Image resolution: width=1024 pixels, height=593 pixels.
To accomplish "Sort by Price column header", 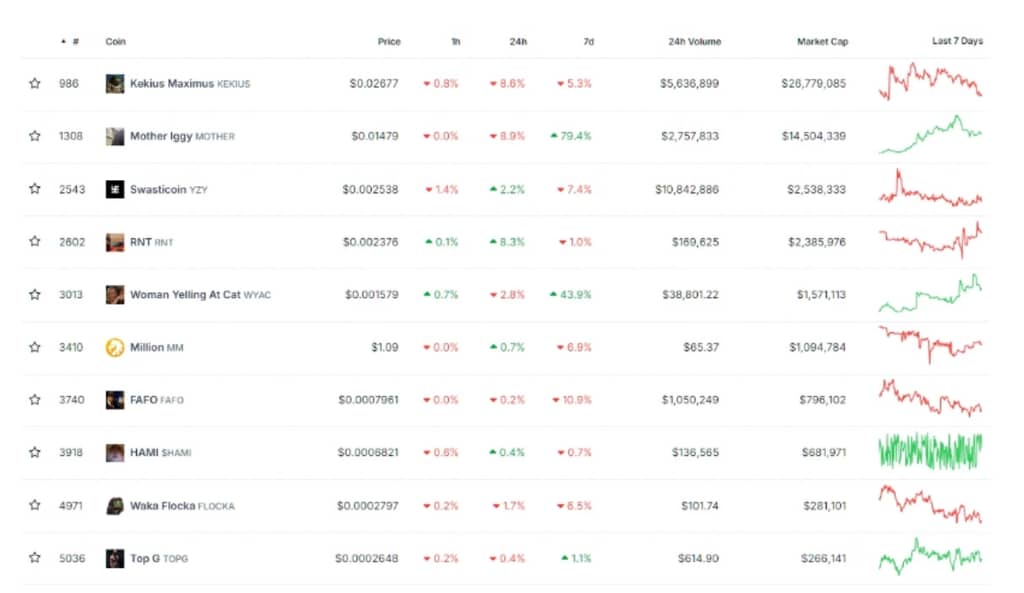I will point(389,42).
